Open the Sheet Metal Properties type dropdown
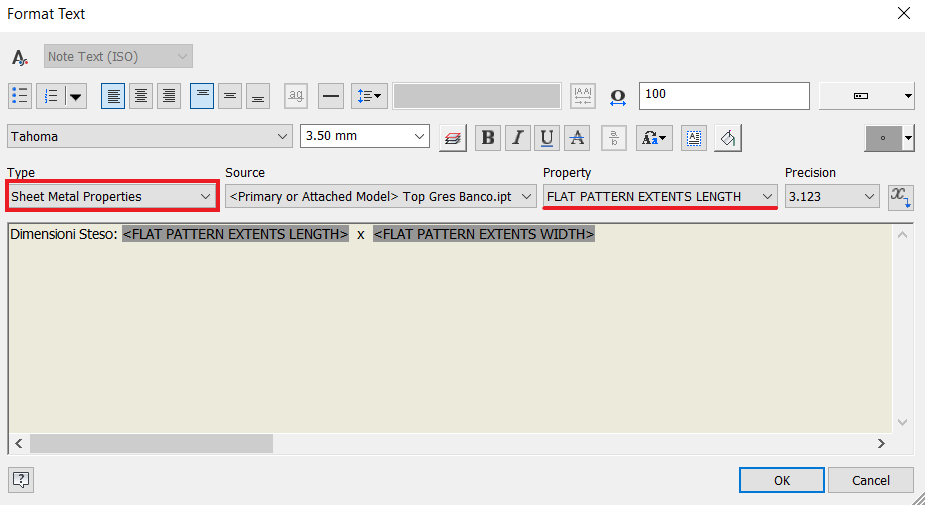This screenshot has width=925, height=505. 112,196
